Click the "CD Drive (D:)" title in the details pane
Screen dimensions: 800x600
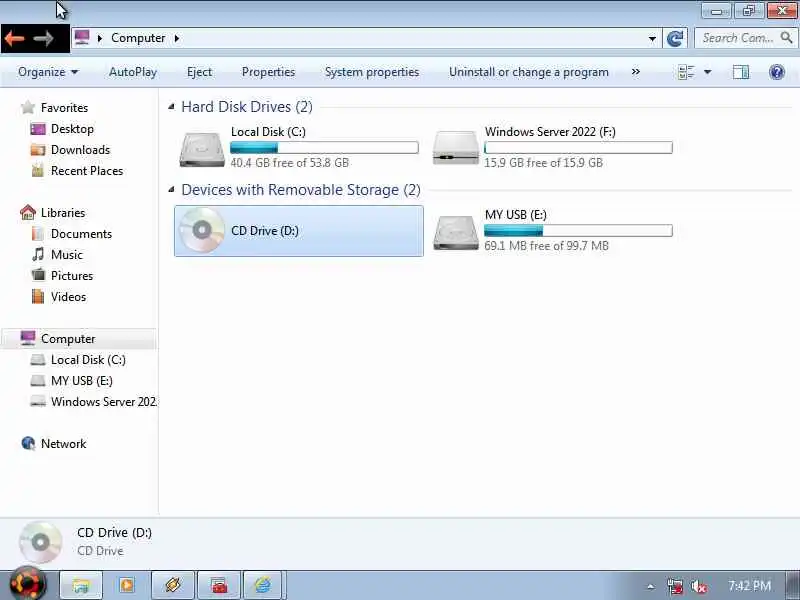coord(114,533)
